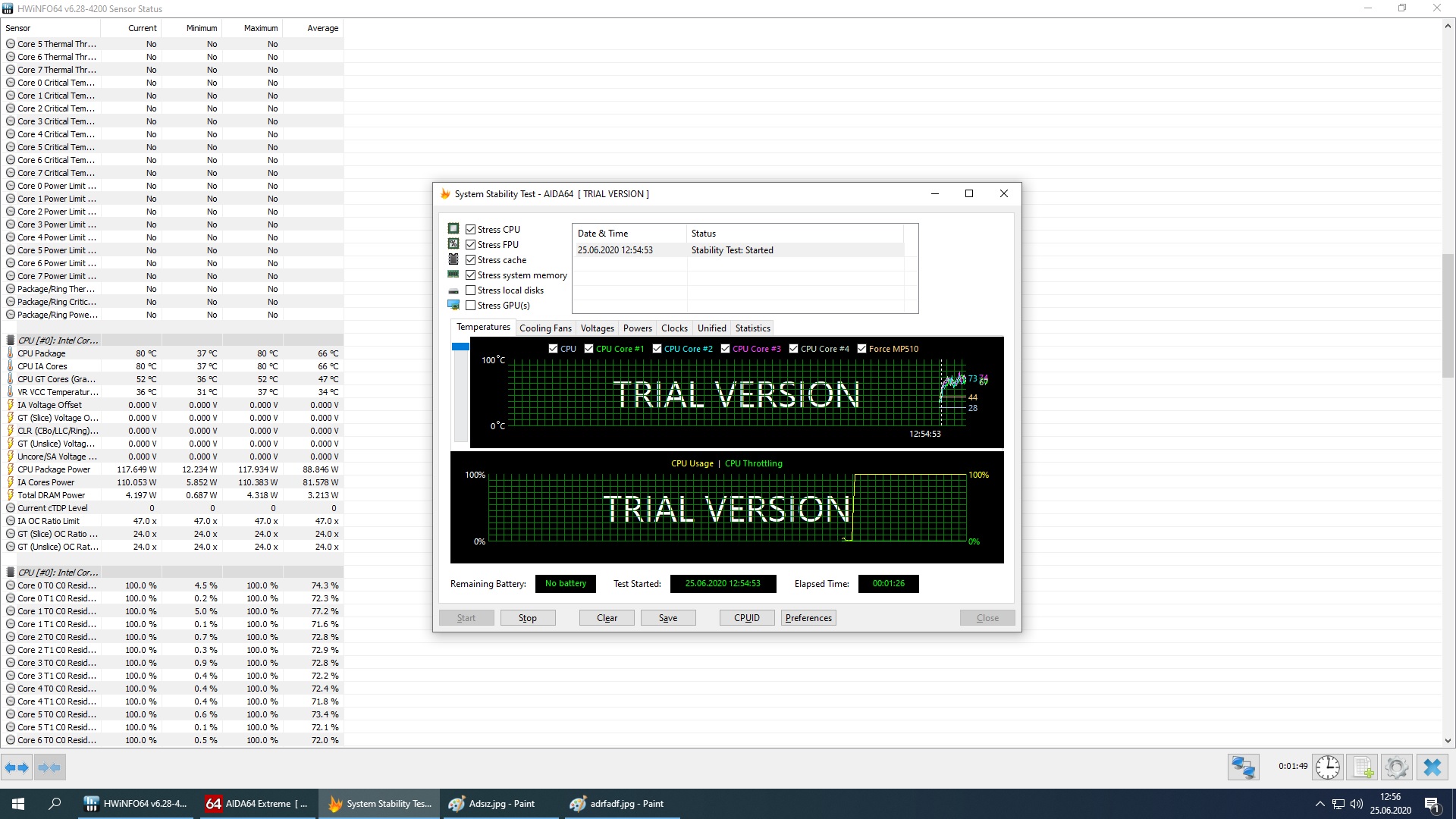1456x819 pixels.
Task: Enable Stress local disks checkbox
Action: tap(471, 290)
